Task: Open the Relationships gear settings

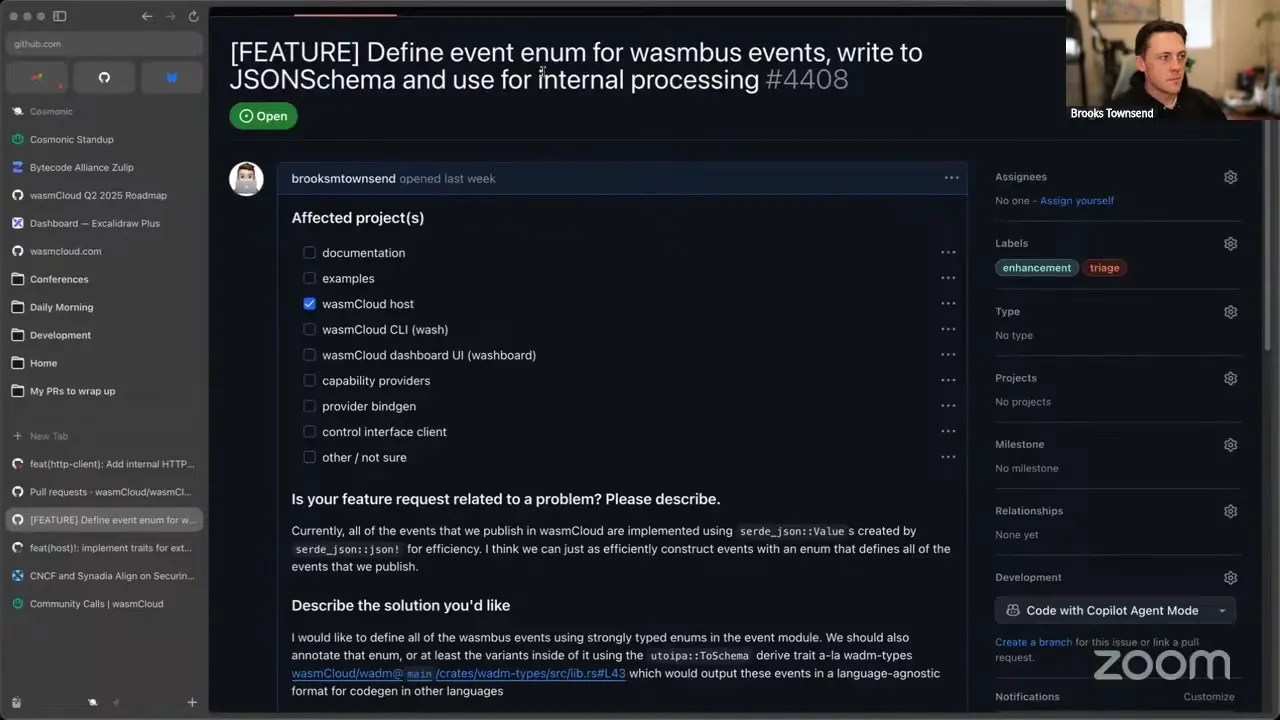Action: [x=1230, y=511]
